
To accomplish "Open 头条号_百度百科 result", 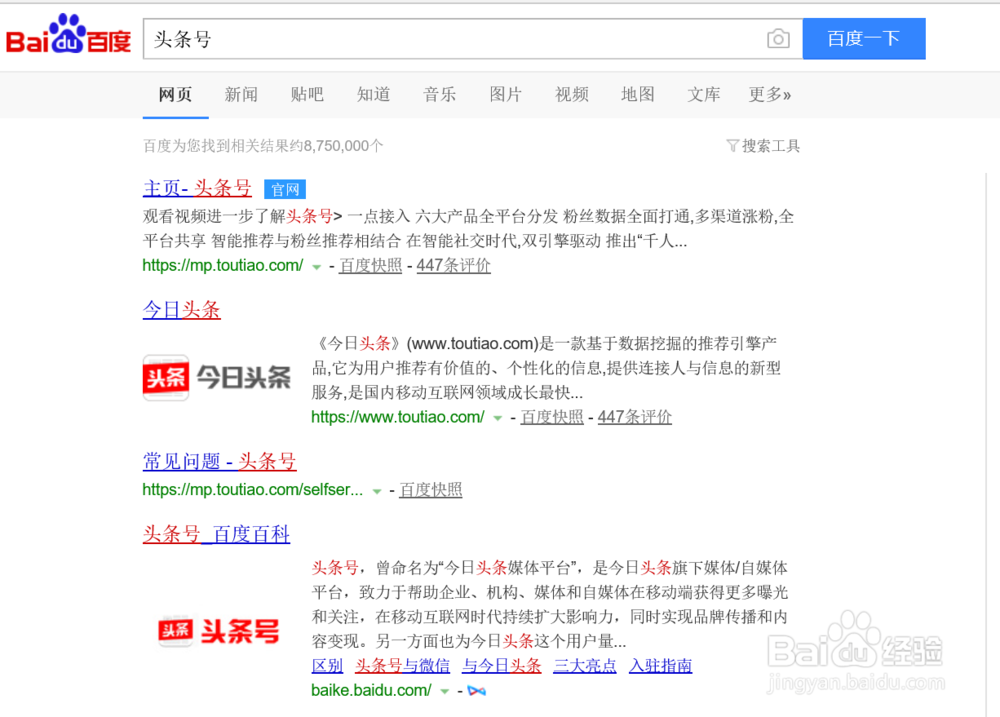I will [x=216, y=534].
